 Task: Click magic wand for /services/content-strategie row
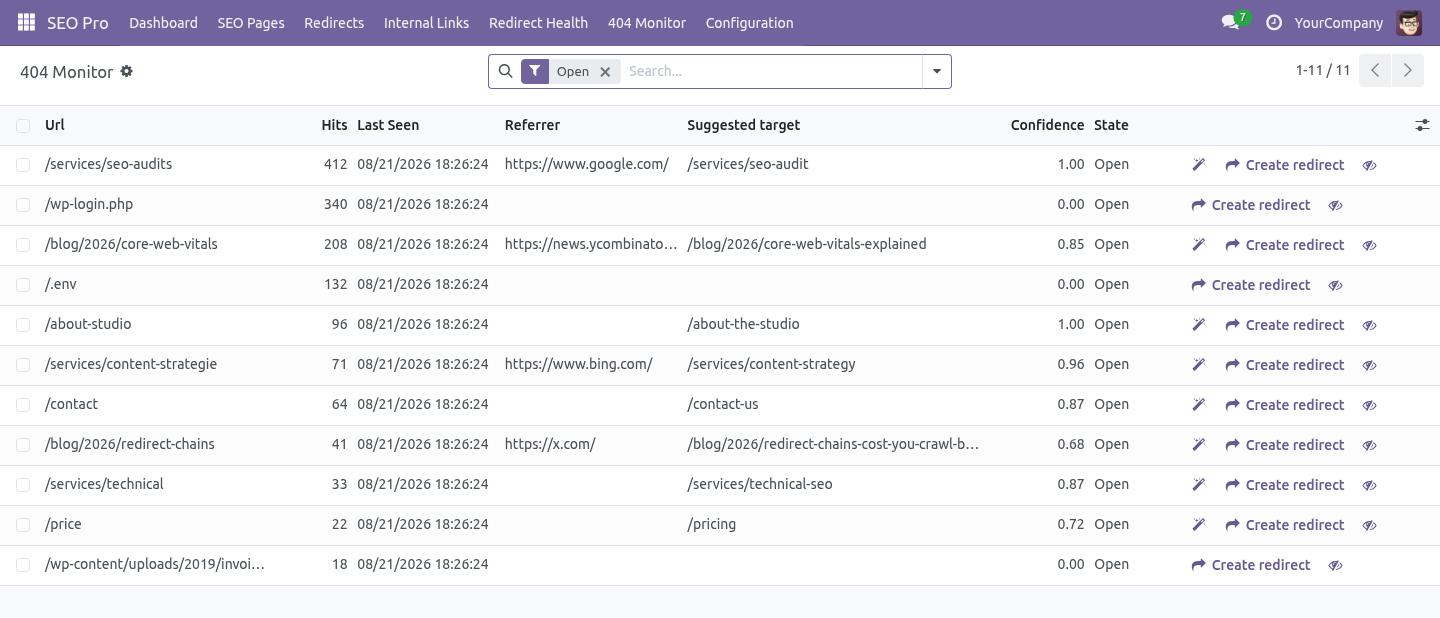1198,364
